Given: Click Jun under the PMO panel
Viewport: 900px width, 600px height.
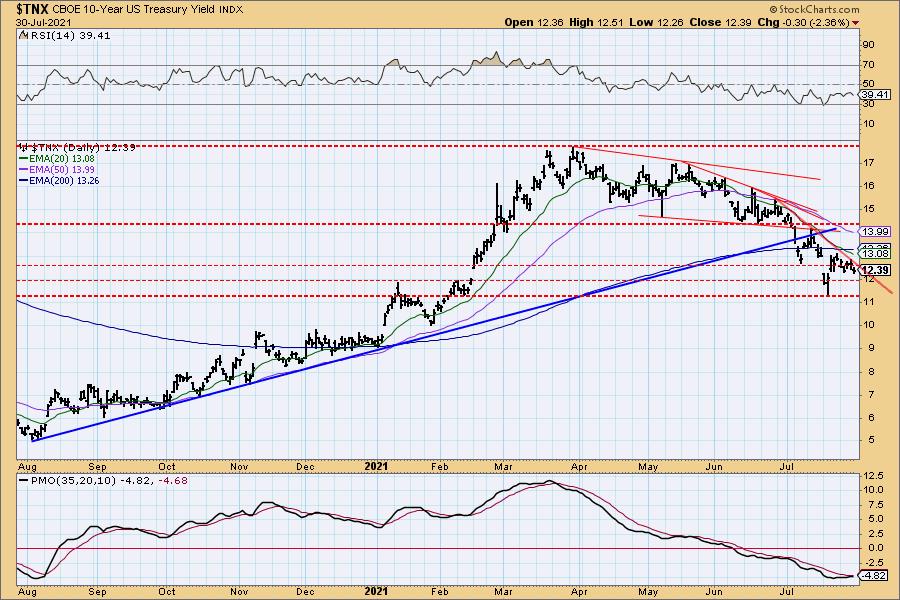Looking at the screenshot, I should (713, 591).
